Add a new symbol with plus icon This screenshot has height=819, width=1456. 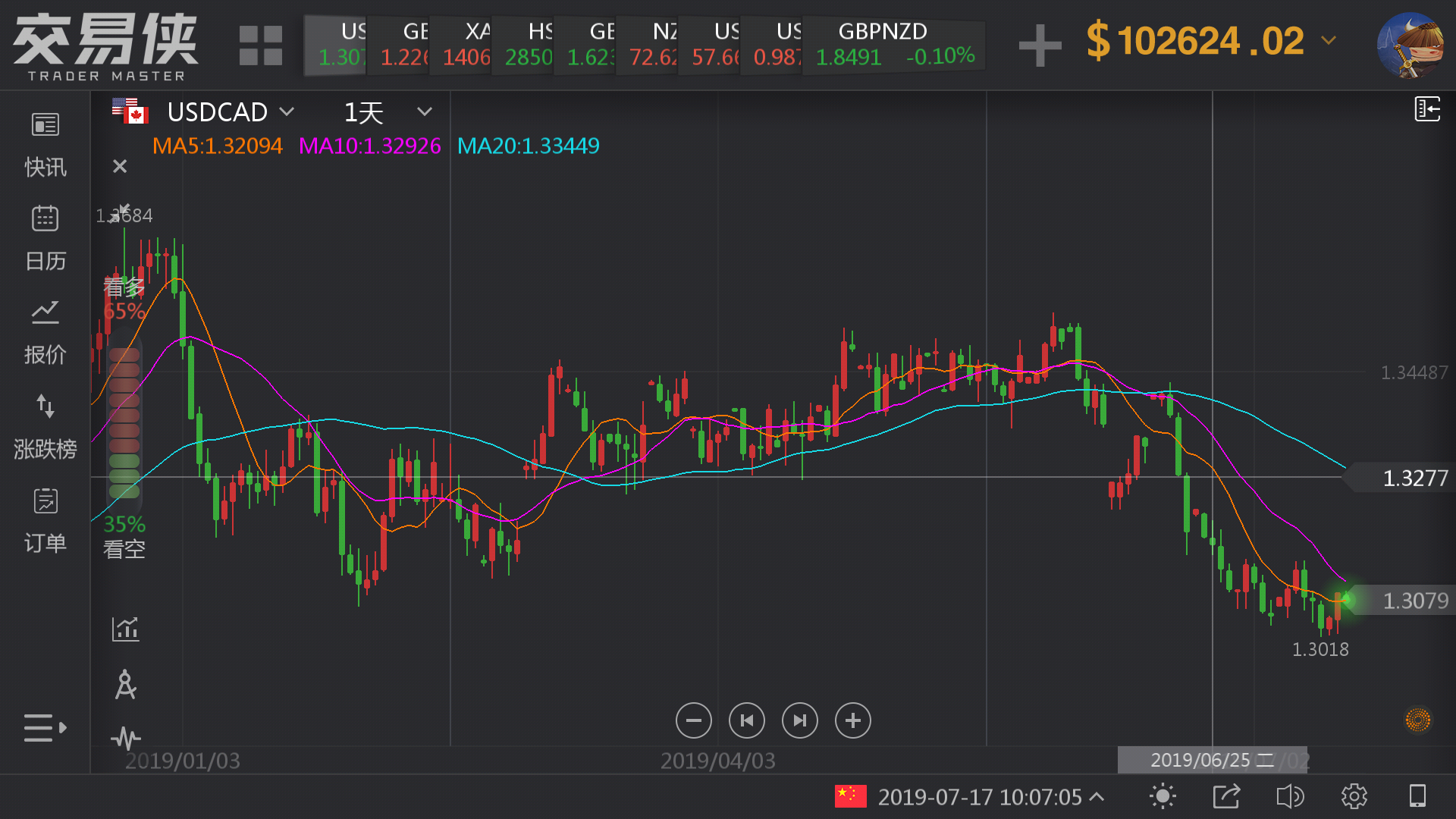[1040, 45]
